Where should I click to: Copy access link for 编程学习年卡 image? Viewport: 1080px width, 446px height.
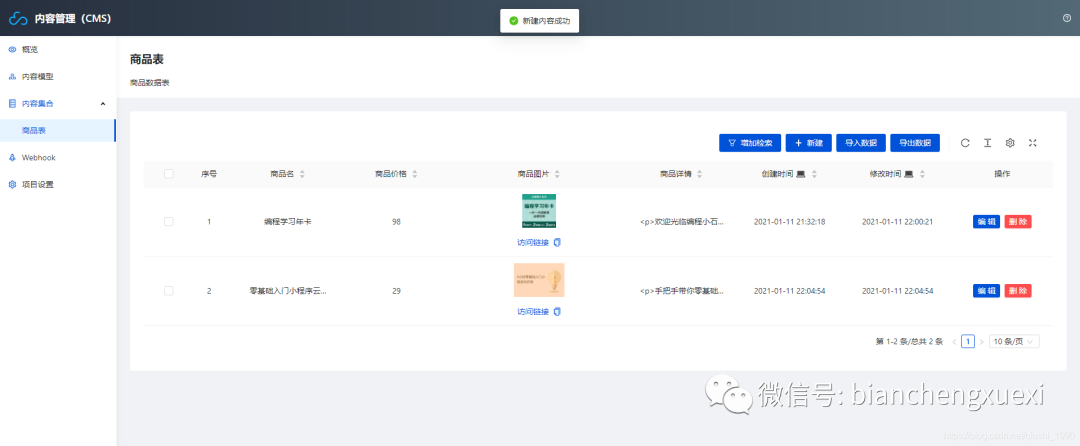pyautogui.click(x=558, y=242)
